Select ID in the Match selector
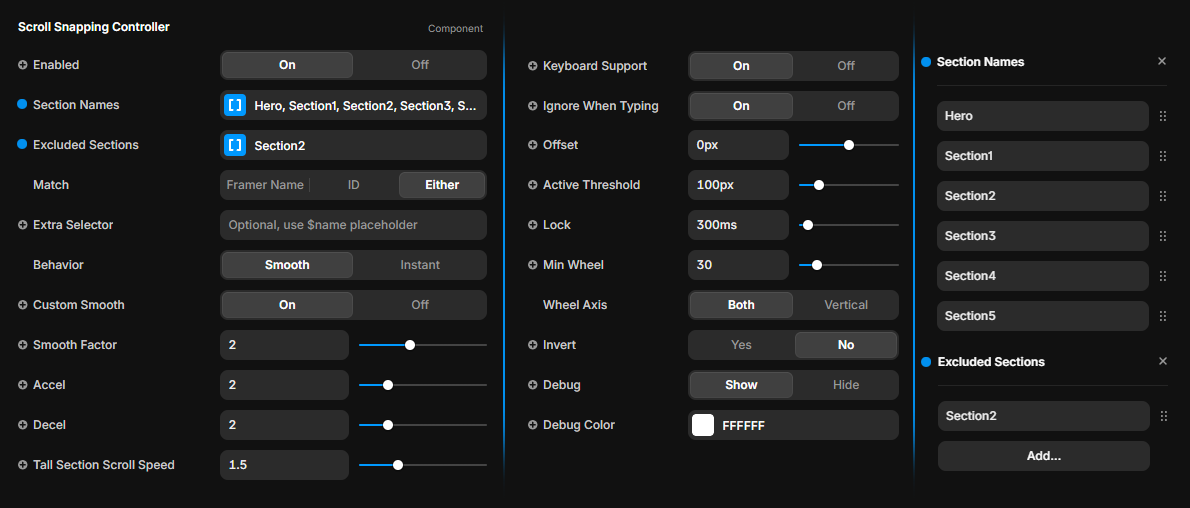Image resolution: width=1190 pixels, height=508 pixels. [354, 185]
